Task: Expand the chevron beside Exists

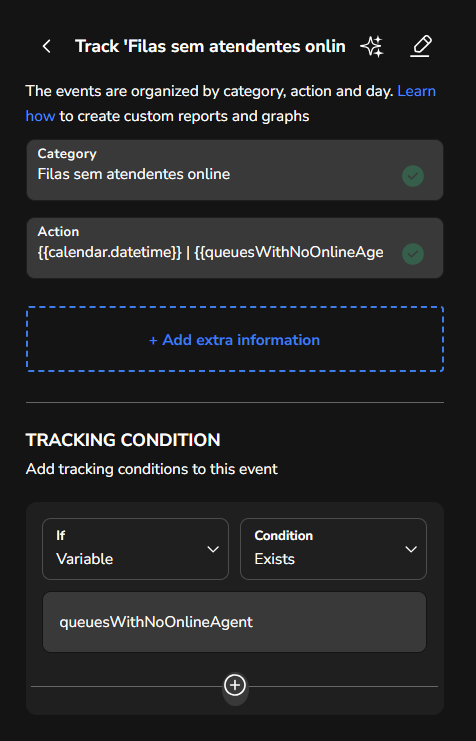Action: coord(411,549)
